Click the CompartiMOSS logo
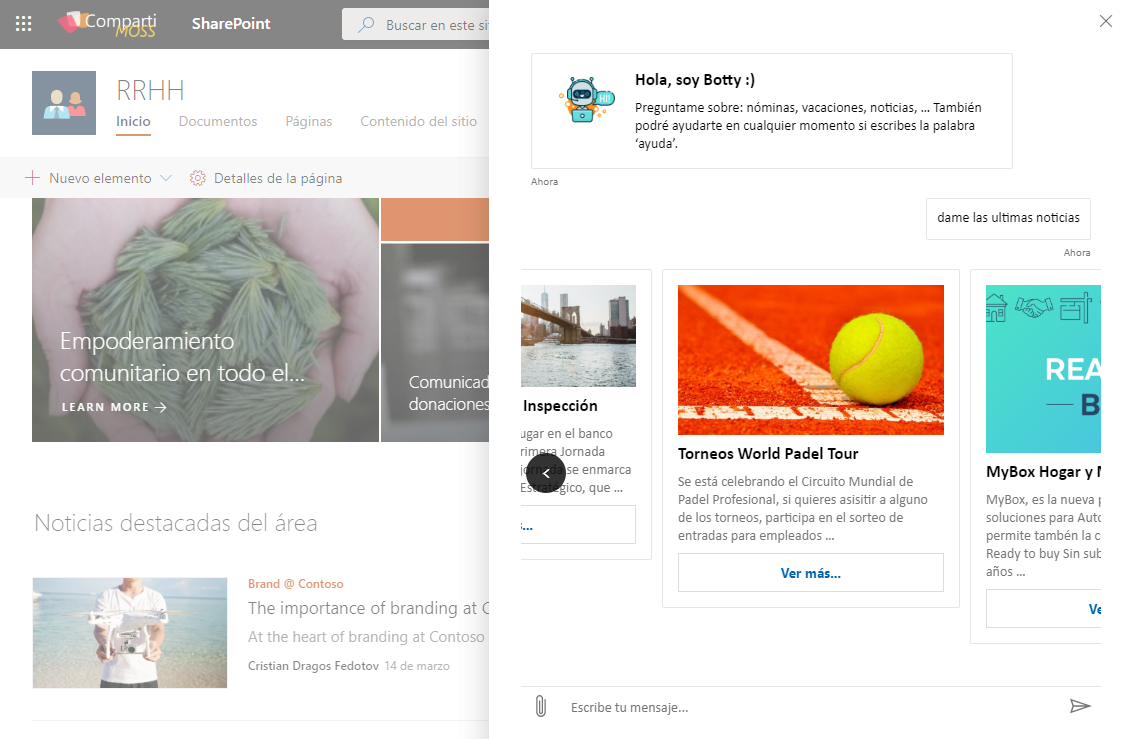This screenshot has width=1126, height=739. coord(107,24)
